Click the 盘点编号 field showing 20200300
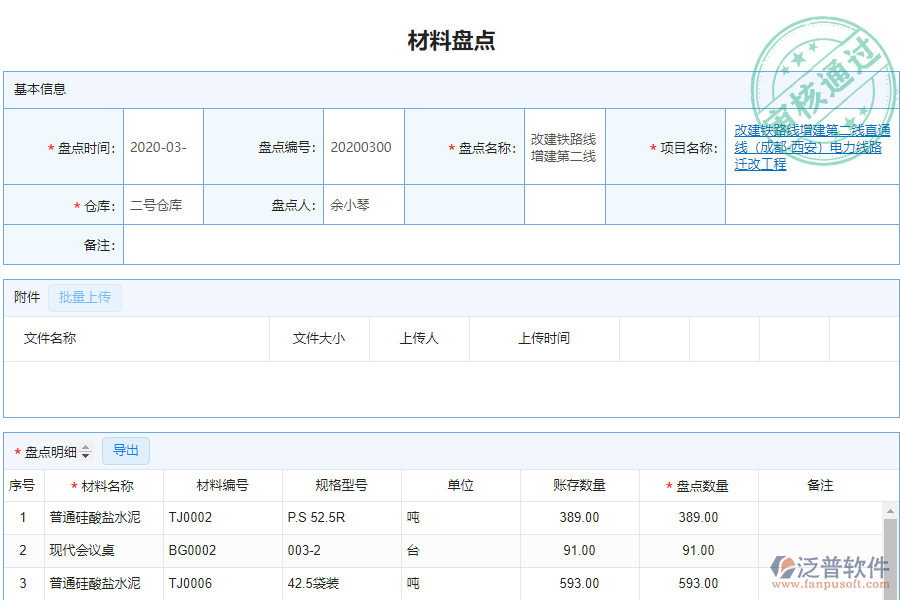The image size is (900, 600). (x=363, y=146)
